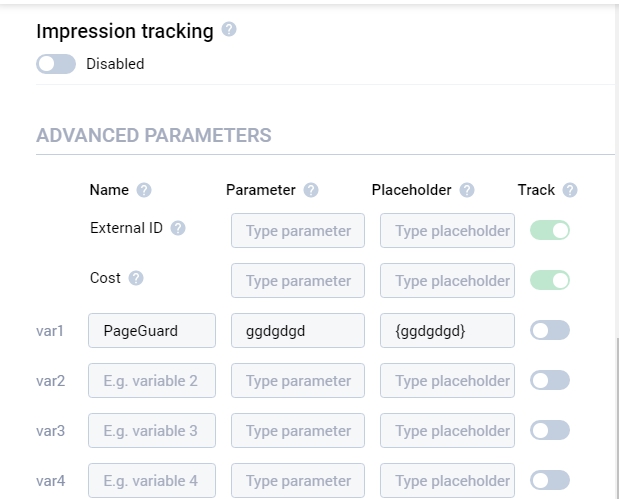Enable the var2 track toggle
The width and height of the screenshot is (619, 499).
click(x=549, y=380)
